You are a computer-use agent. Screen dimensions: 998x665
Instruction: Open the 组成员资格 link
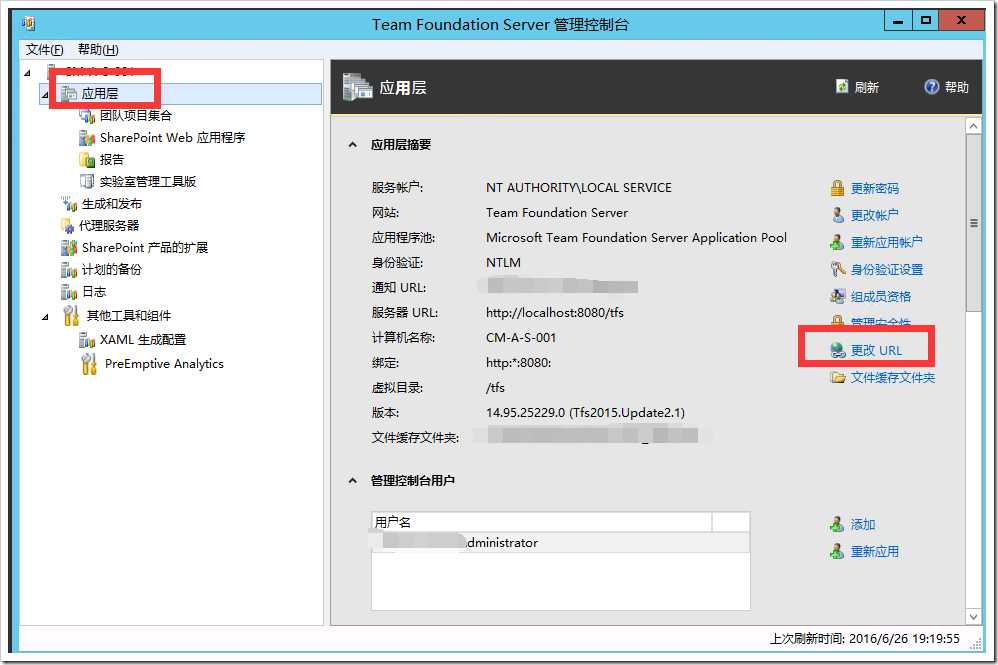click(x=881, y=297)
